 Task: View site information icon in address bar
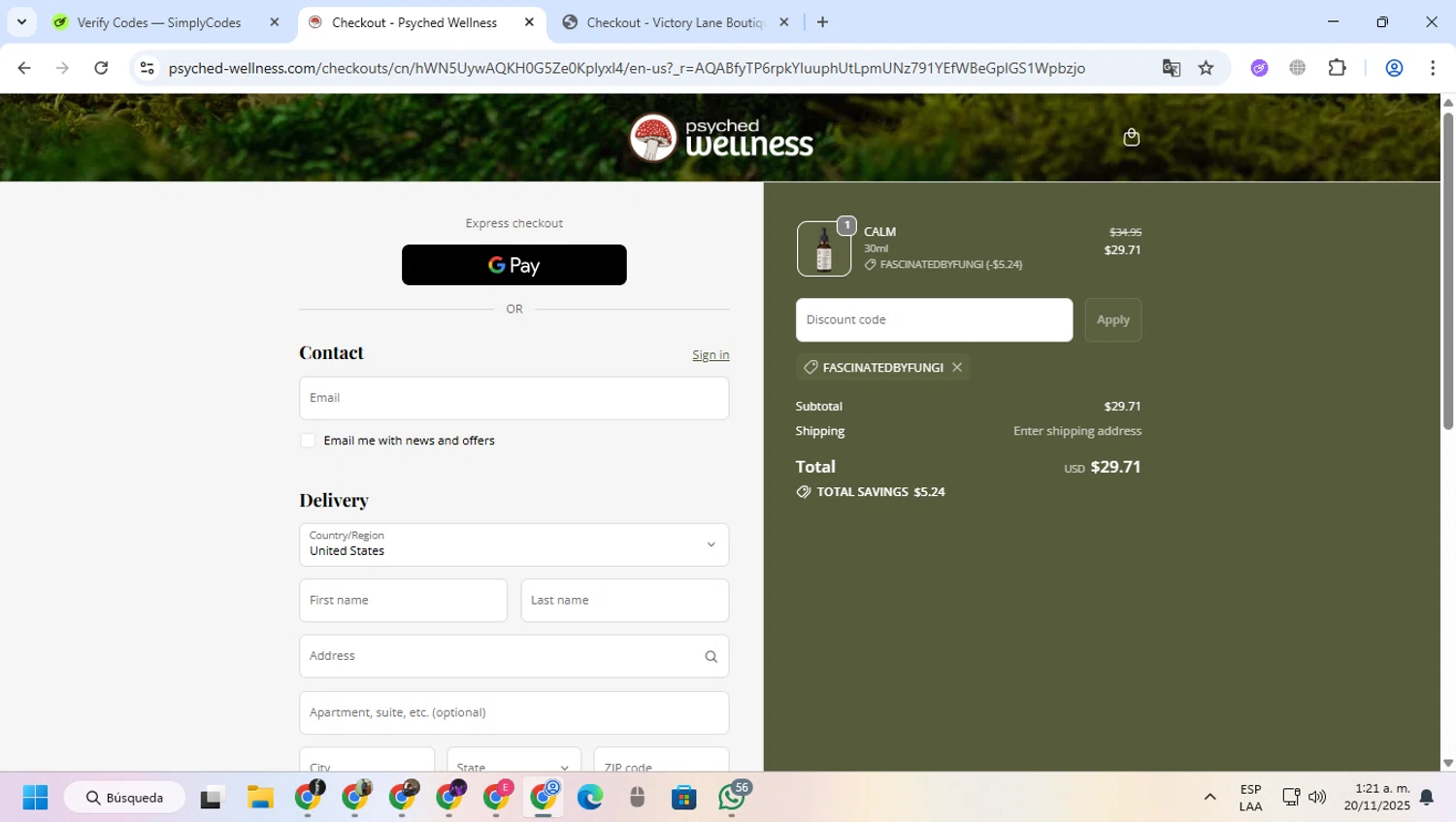[148, 68]
